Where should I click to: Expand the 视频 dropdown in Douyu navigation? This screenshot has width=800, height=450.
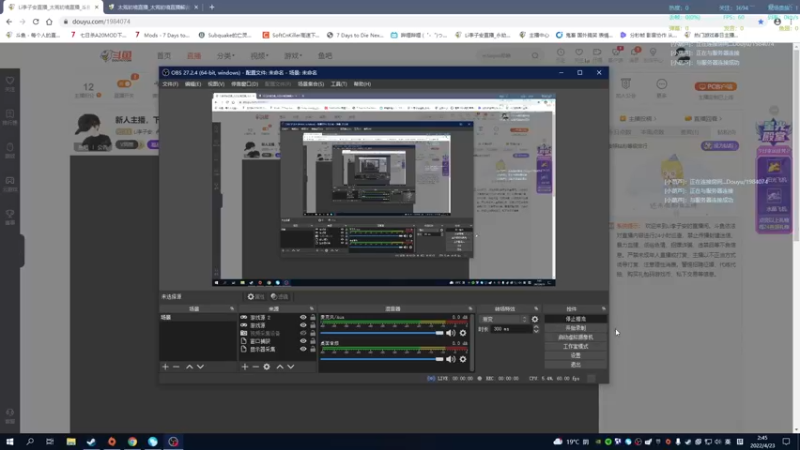259,56
